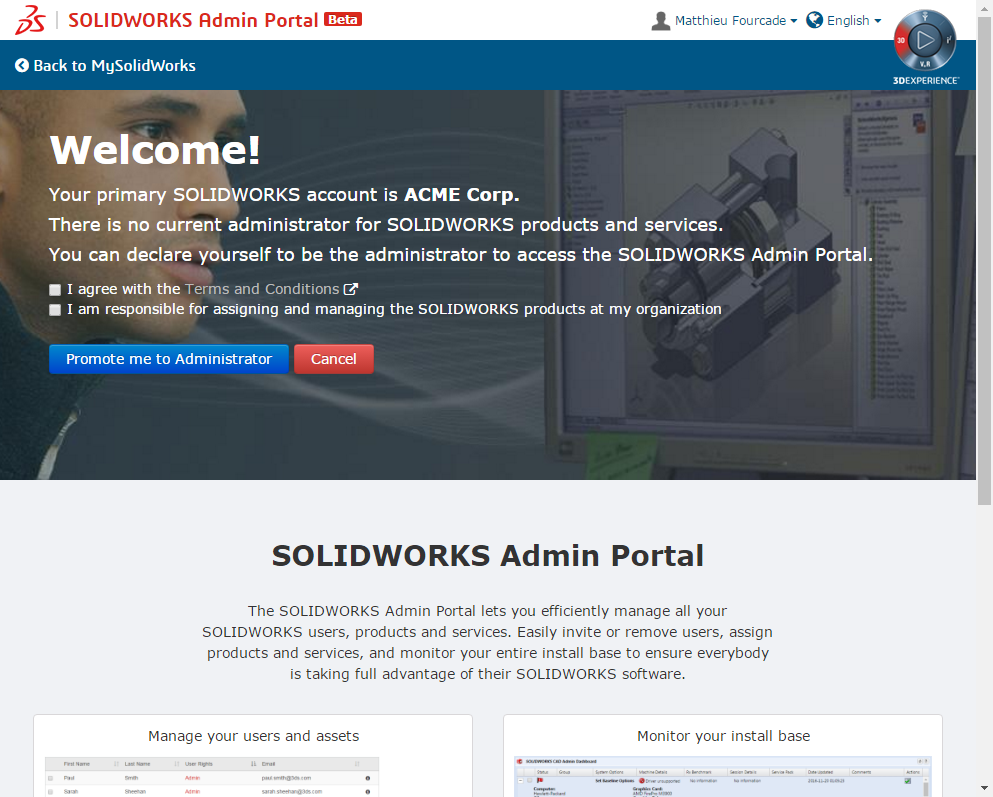Click the Monitor your install base preview
Viewport: 993px width, 797px height.
pyautogui.click(x=723, y=775)
